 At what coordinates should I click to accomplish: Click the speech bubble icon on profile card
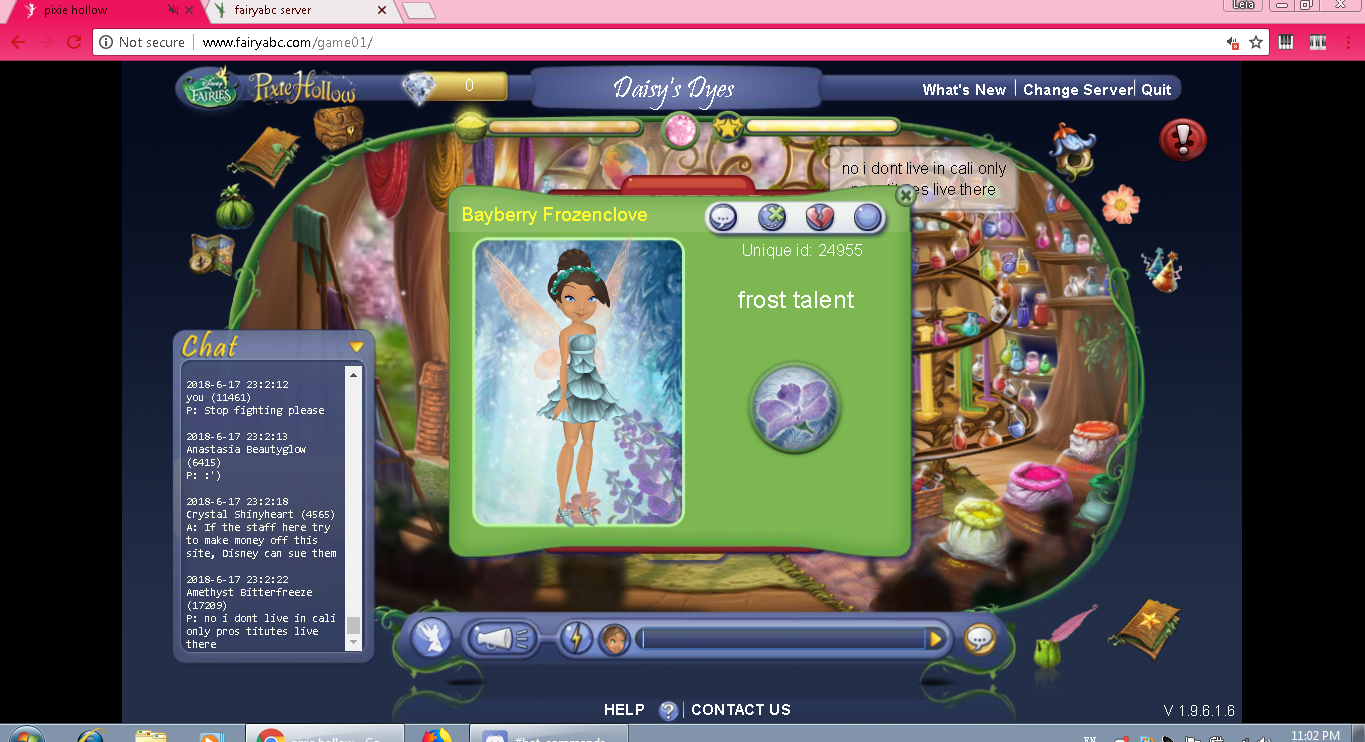tap(723, 217)
